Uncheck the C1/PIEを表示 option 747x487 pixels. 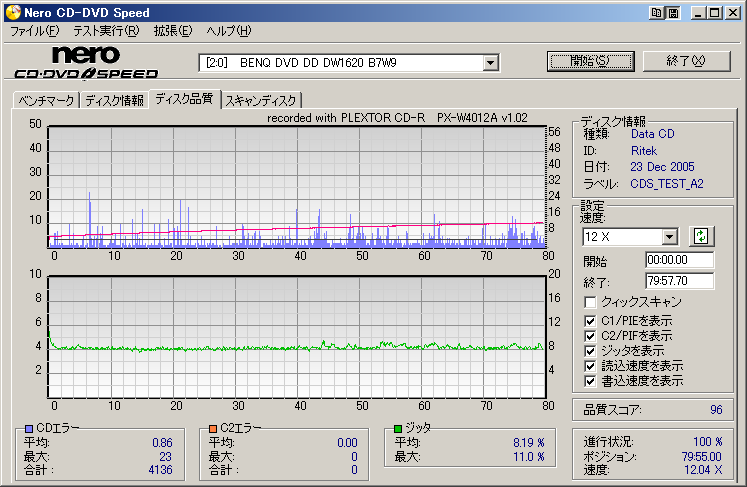[591, 320]
